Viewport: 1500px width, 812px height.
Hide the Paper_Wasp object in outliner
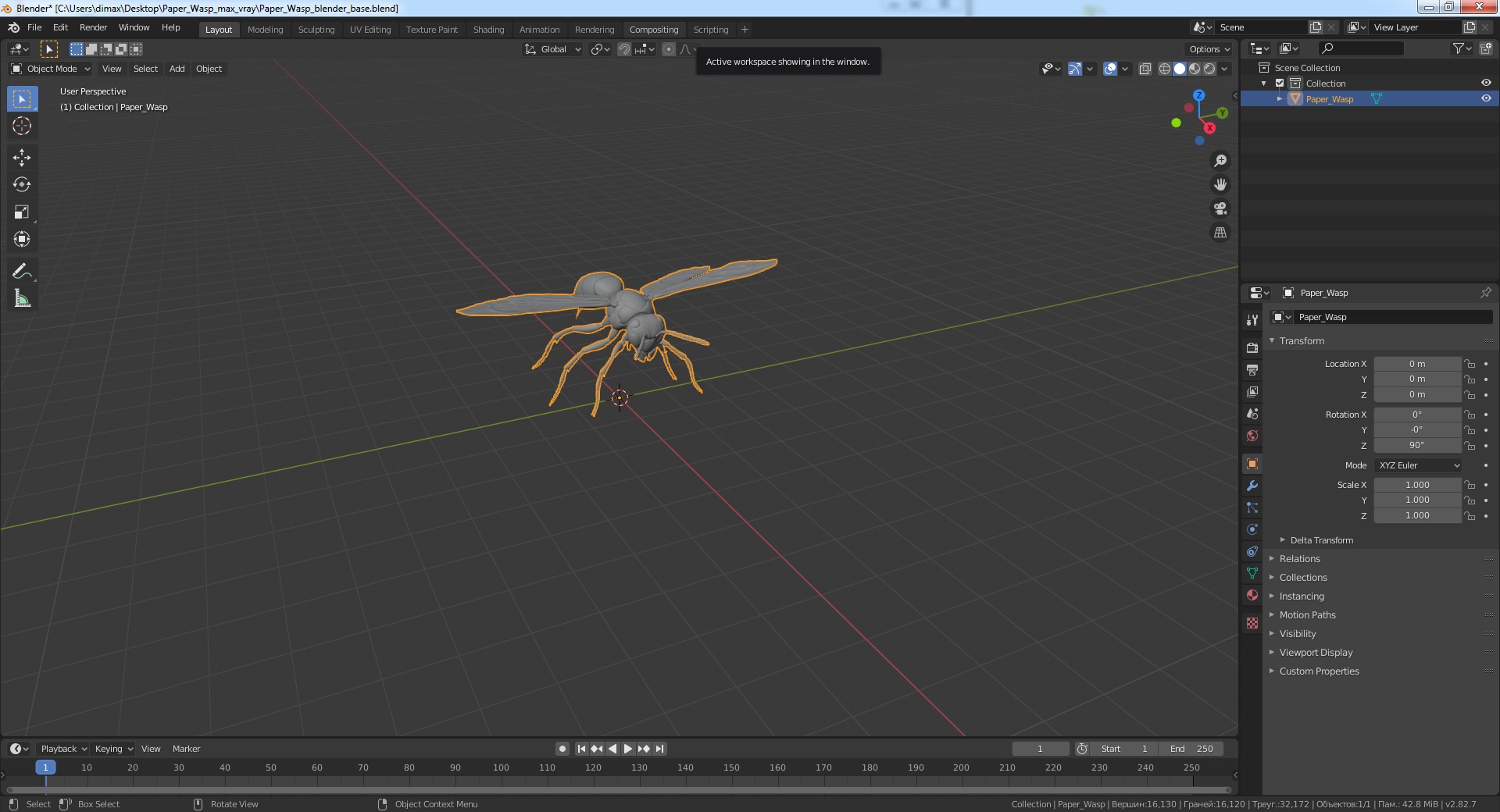pyautogui.click(x=1486, y=98)
